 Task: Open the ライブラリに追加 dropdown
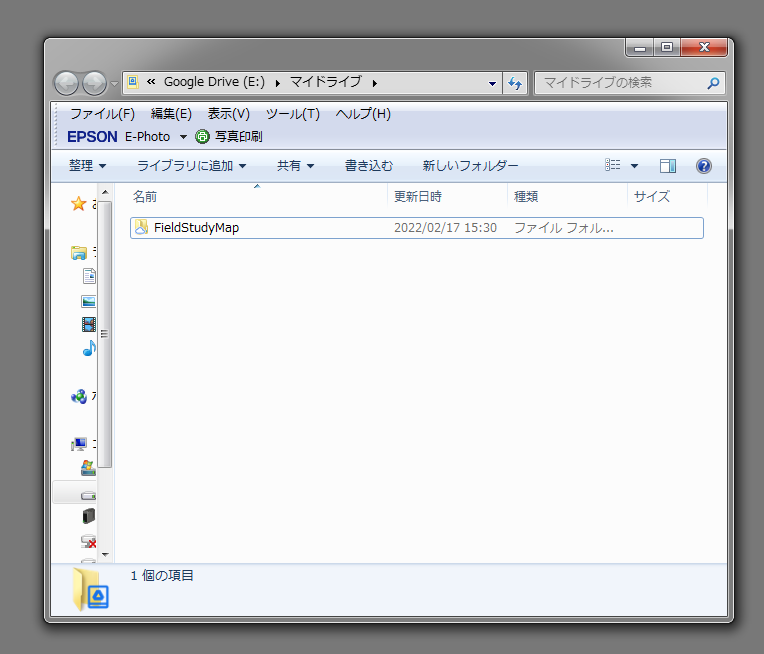(191, 166)
